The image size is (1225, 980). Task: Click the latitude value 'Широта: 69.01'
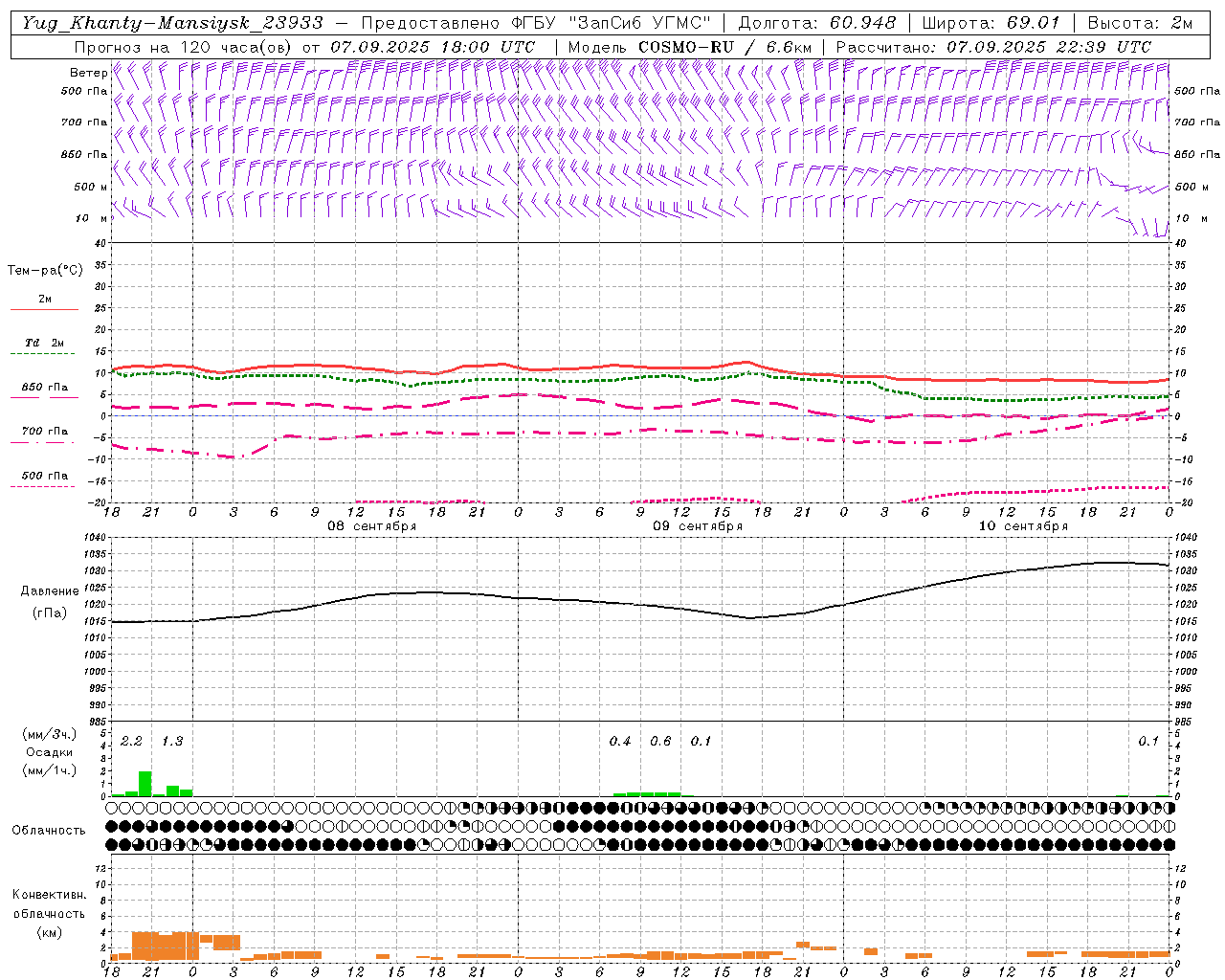(x=991, y=23)
